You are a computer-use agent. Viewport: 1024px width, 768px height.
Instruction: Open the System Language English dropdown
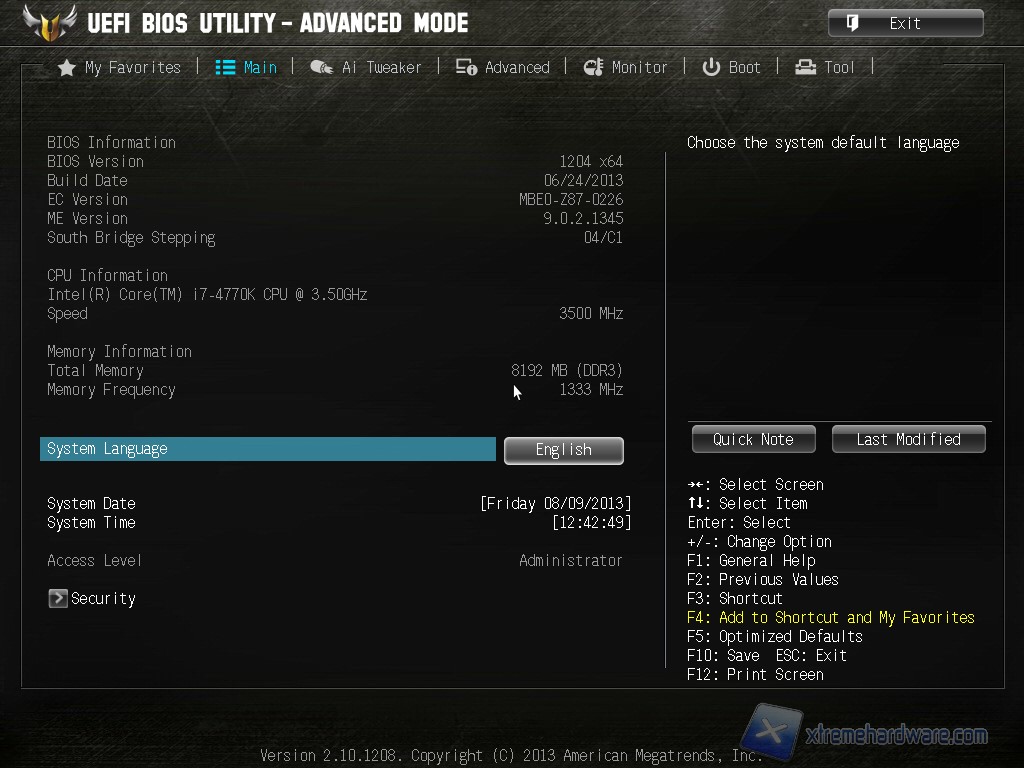(x=564, y=450)
